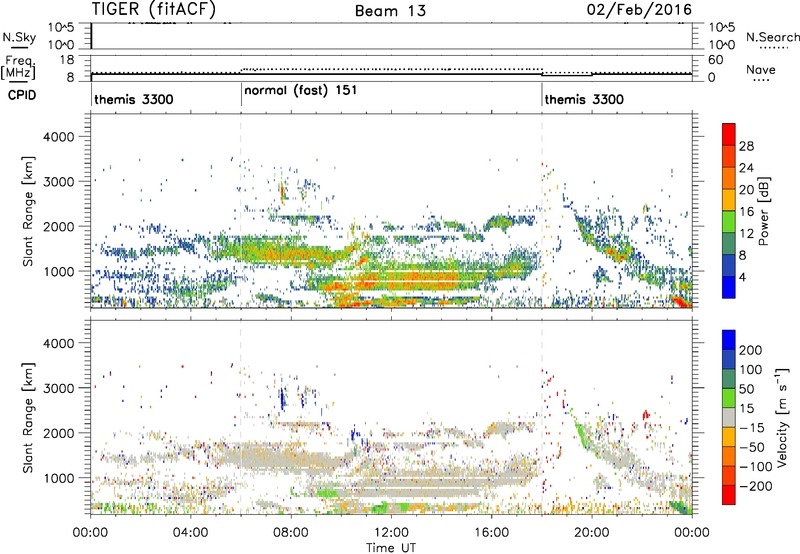Click the 16 label on Power color bar
800x554 pixels.
pyautogui.click(x=746, y=212)
